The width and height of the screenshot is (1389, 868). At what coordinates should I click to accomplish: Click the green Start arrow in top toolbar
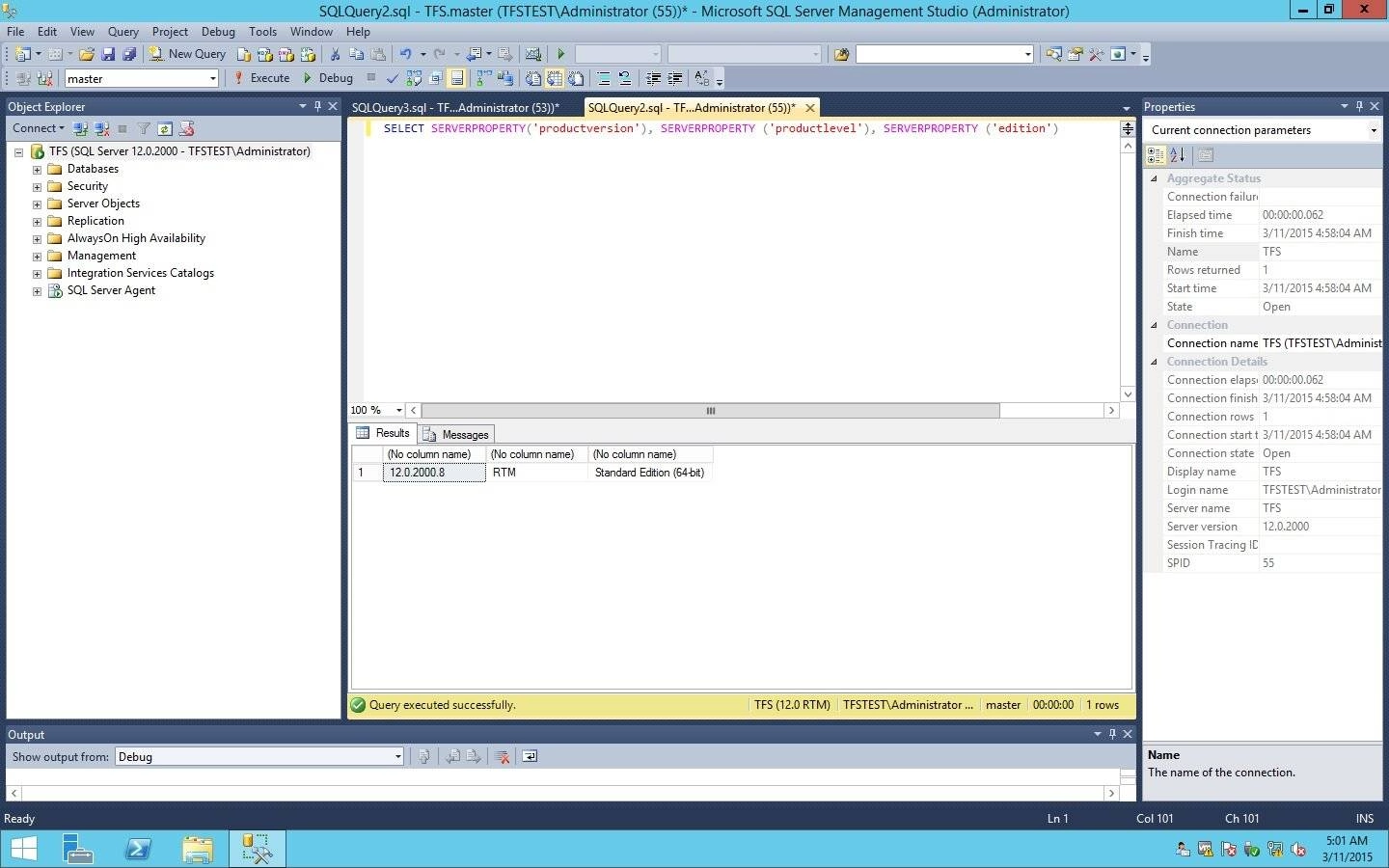point(560,54)
